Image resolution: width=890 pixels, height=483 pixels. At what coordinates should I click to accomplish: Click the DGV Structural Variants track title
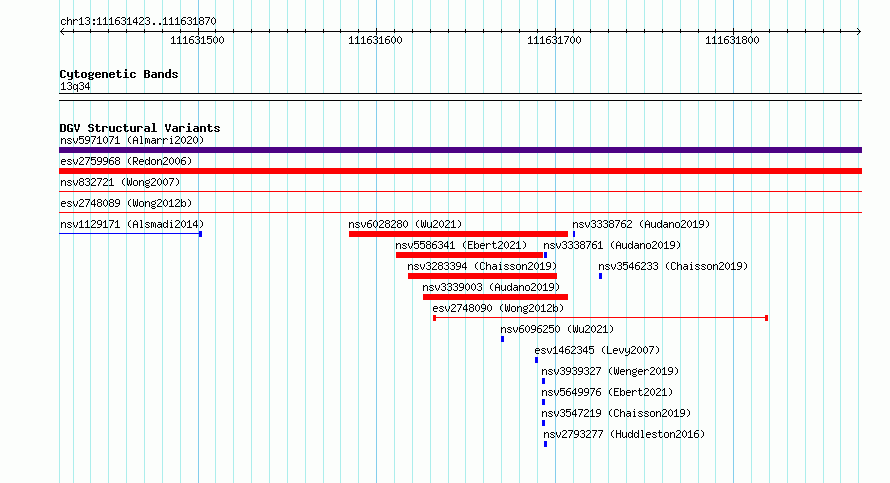[x=140, y=128]
